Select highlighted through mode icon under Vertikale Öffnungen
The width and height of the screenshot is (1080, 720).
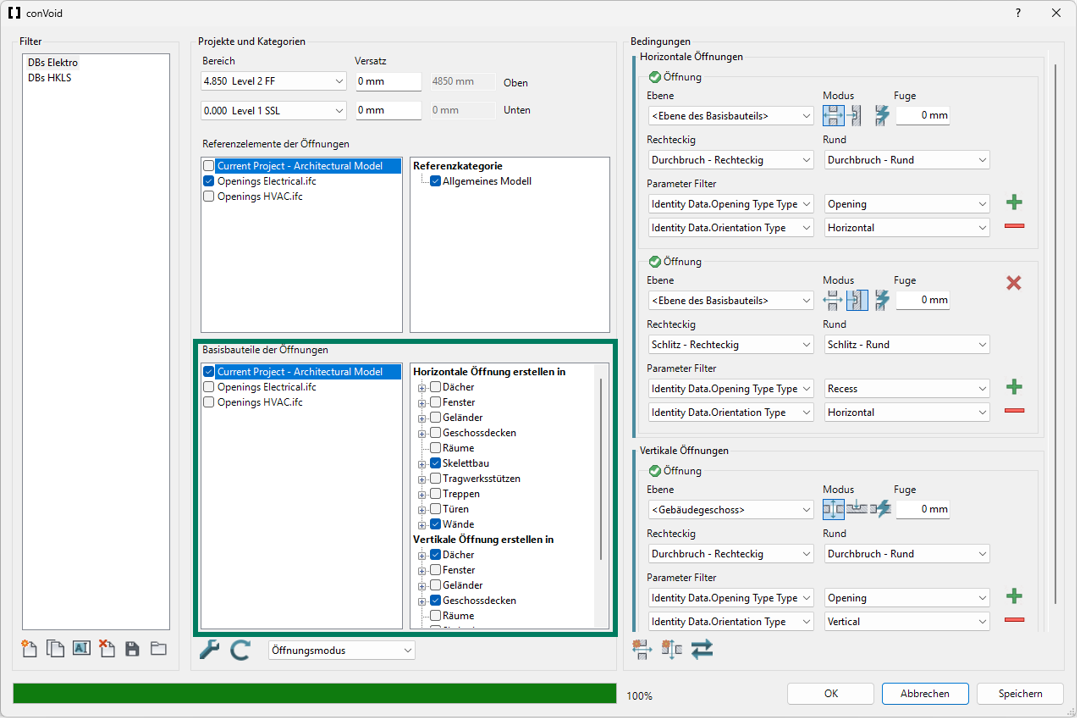tap(833, 510)
